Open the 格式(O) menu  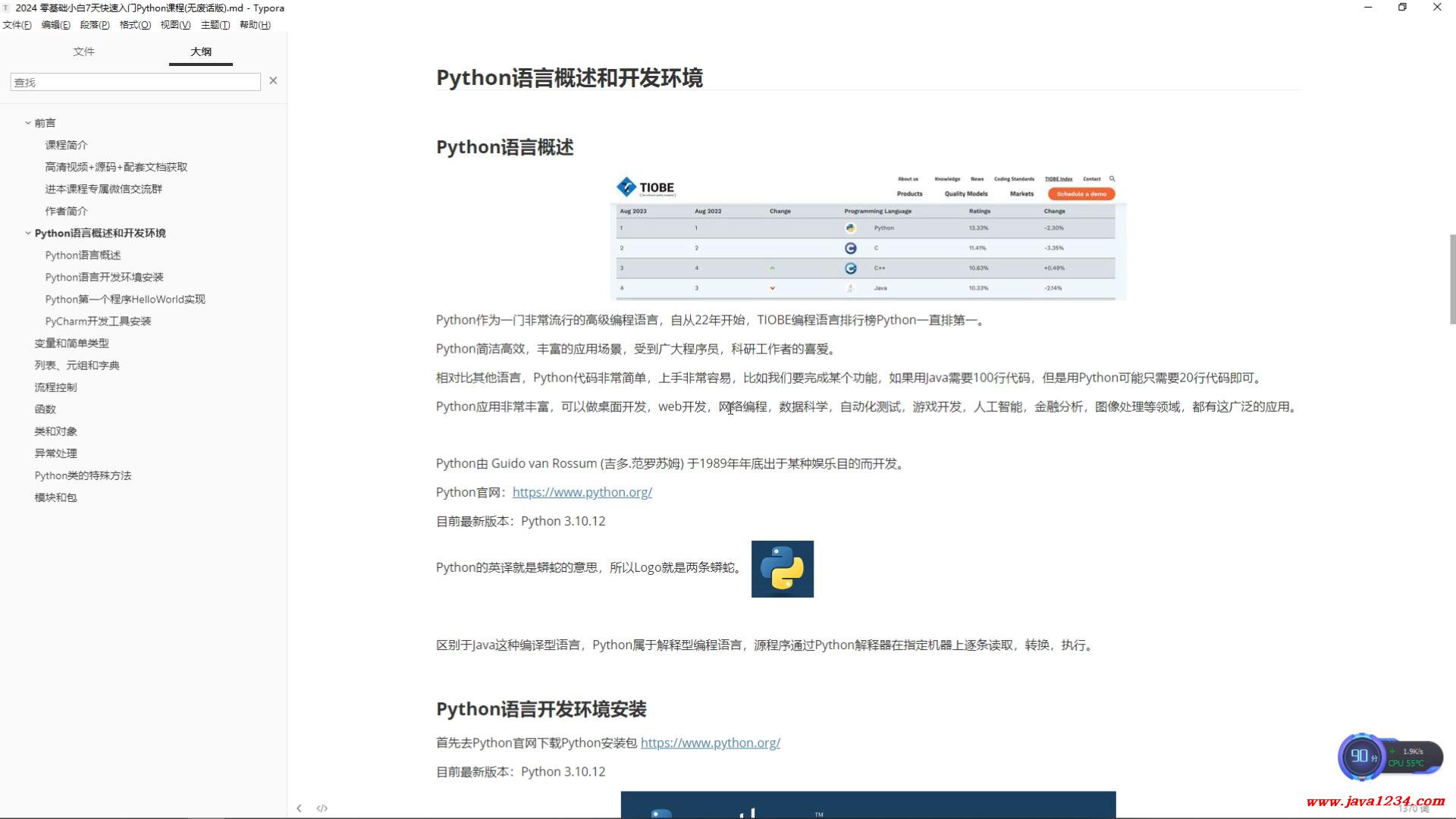[135, 25]
